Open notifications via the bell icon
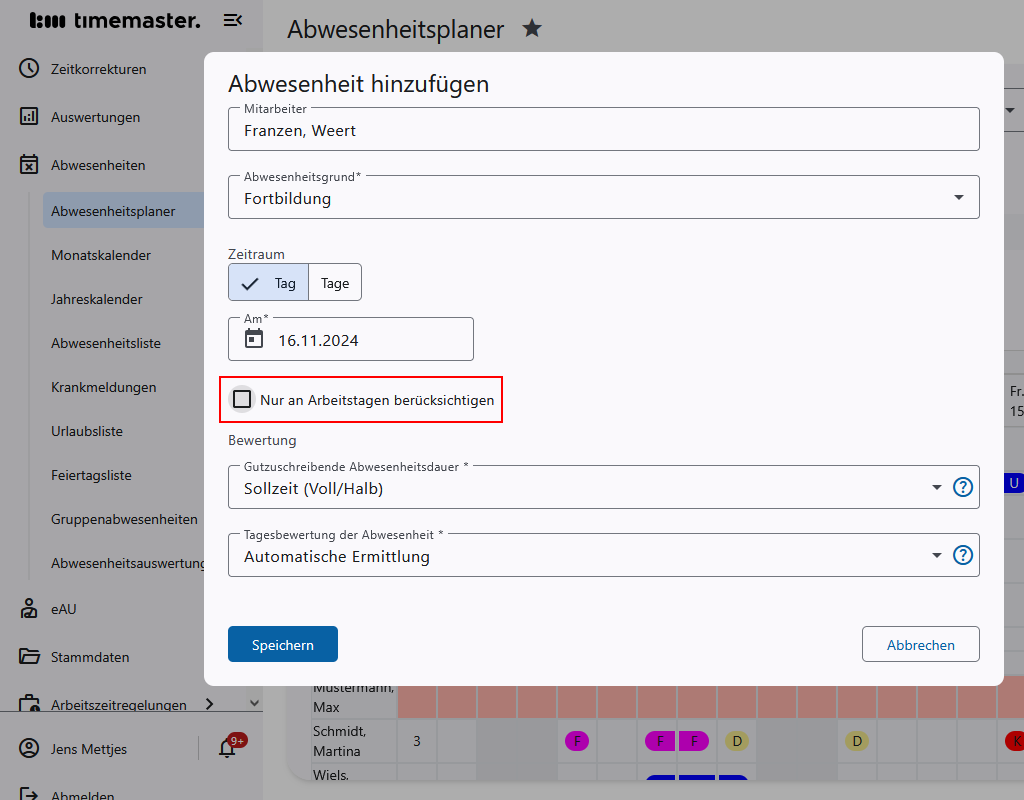The image size is (1024, 800). click(x=228, y=748)
